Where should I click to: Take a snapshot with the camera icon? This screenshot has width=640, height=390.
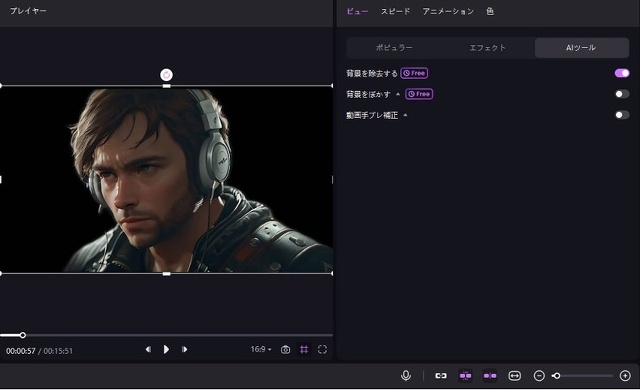pos(285,350)
